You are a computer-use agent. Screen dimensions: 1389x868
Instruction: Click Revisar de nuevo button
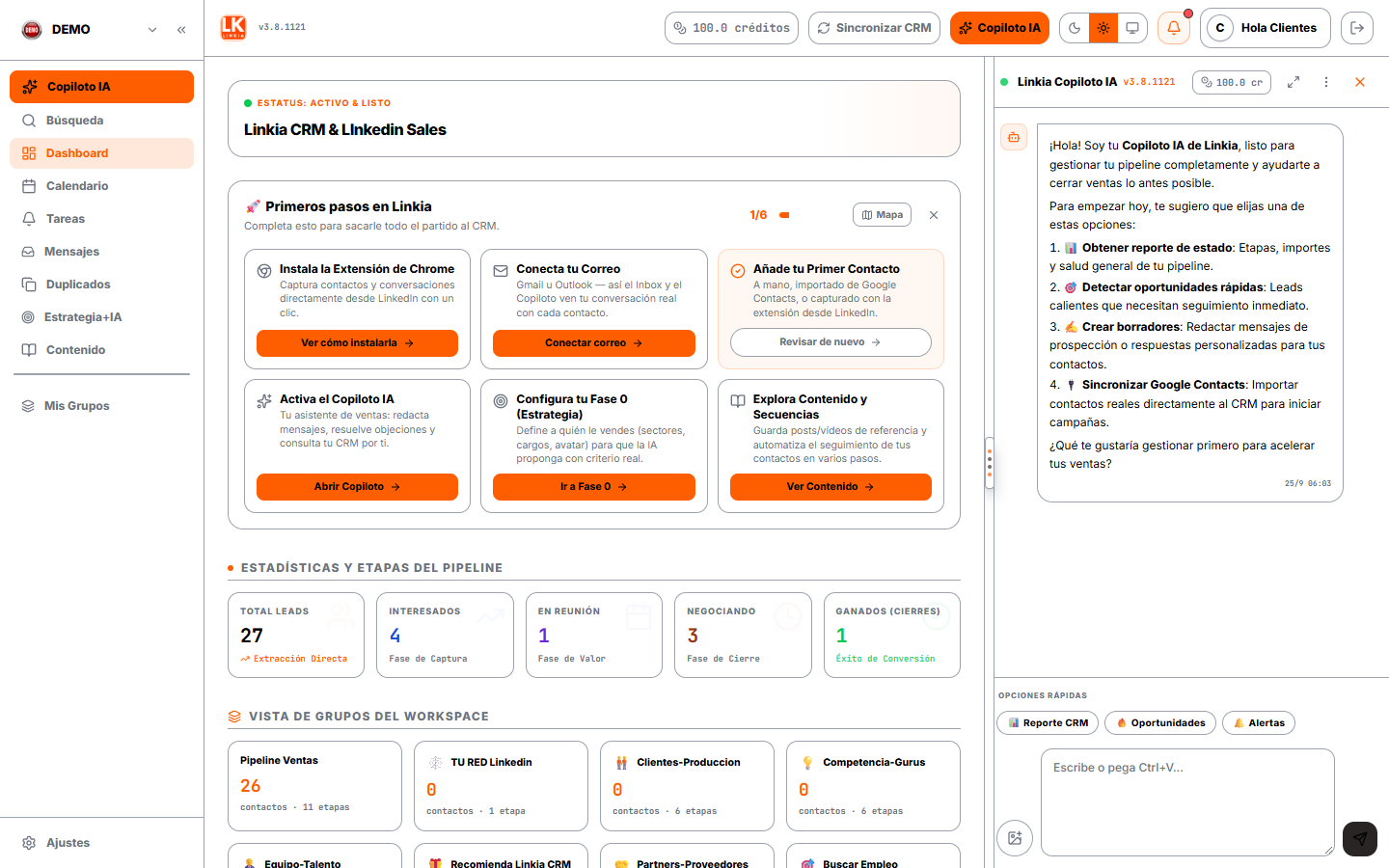(831, 342)
